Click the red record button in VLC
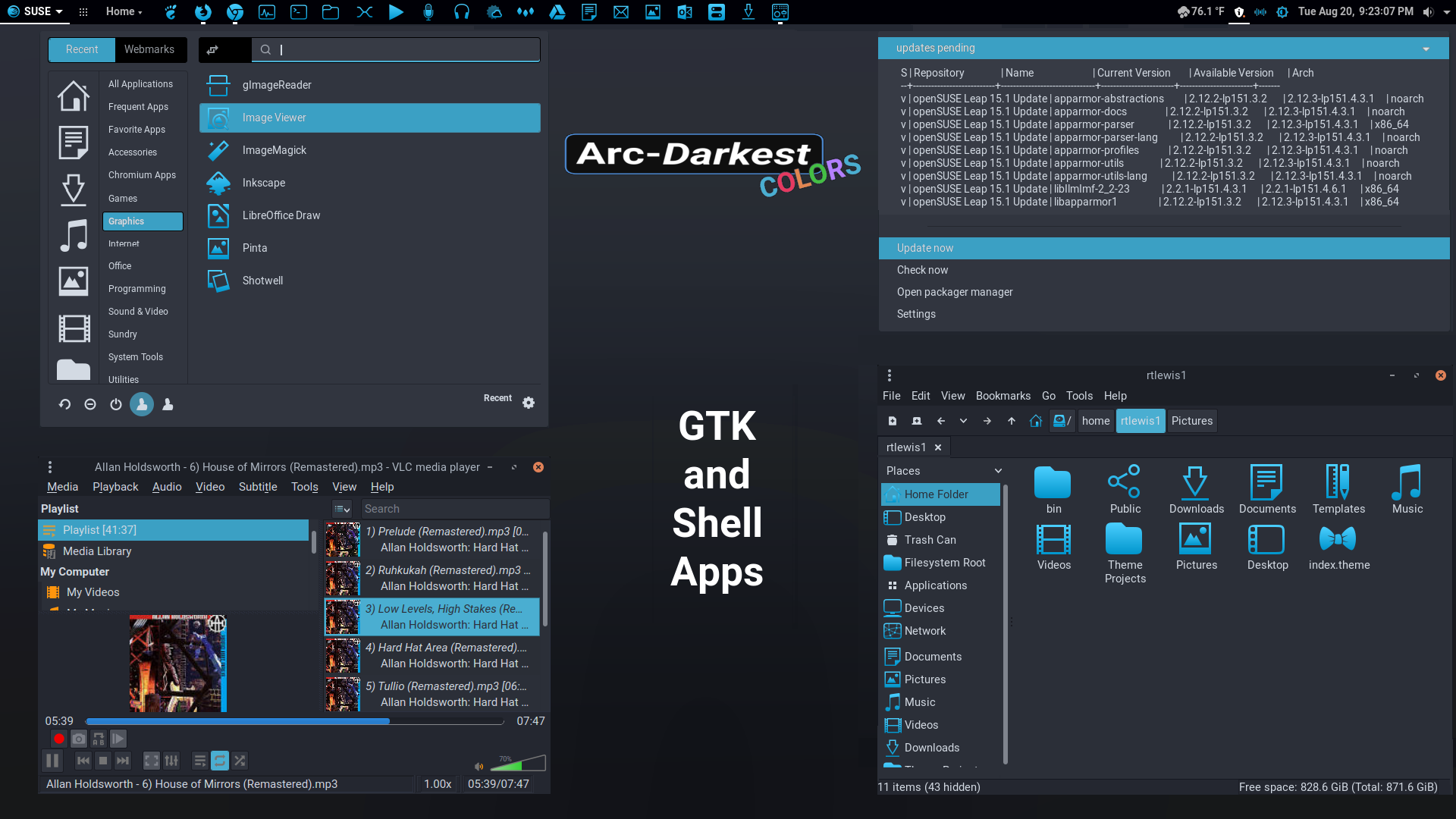Viewport: 1456px width, 819px height. [x=59, y=739]
